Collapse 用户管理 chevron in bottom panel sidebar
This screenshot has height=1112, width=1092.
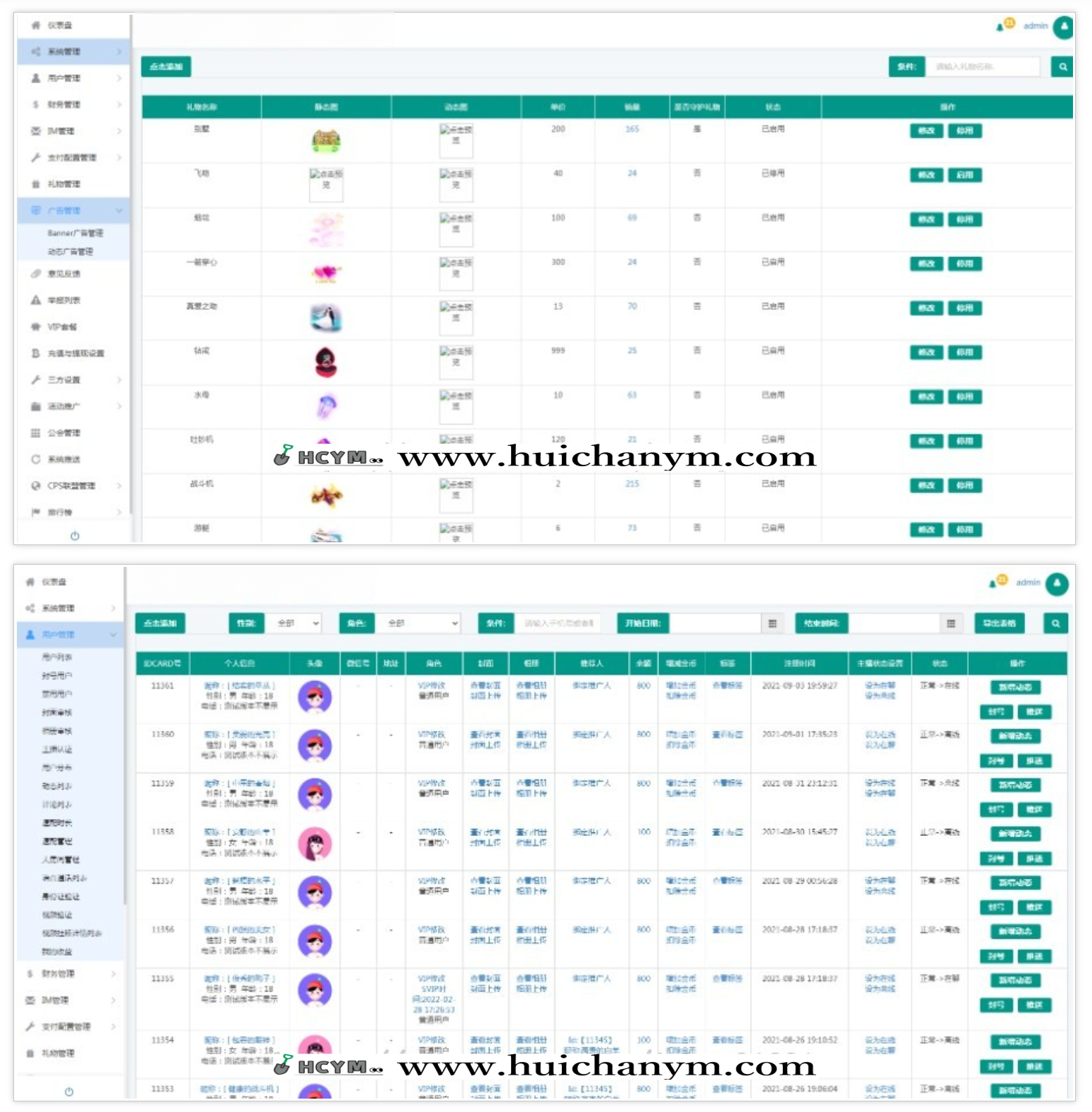click(113, 635)
